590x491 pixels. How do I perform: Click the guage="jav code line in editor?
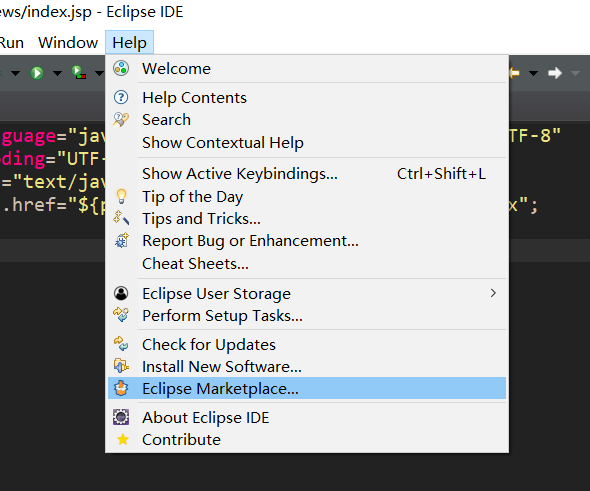pos(53,136)
